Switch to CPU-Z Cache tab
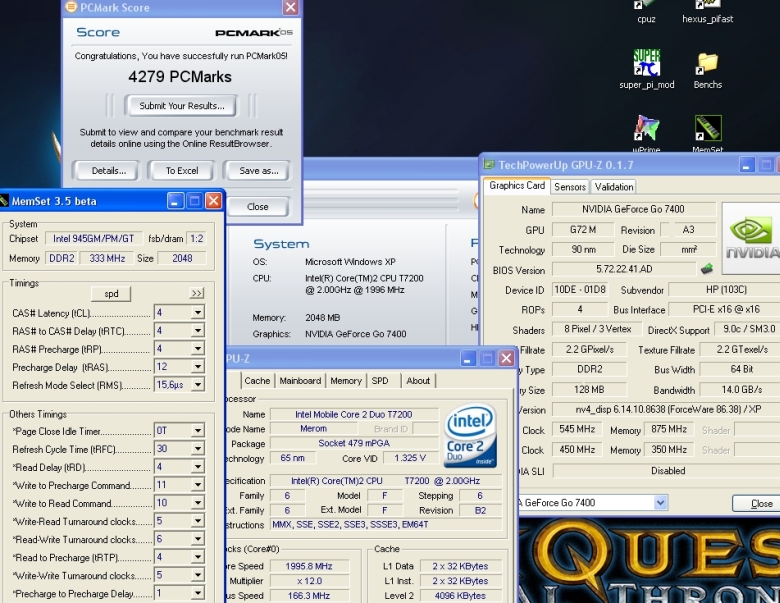Image resolution: width=780 pixels, height=603 pixels. [x=257, y=381]
